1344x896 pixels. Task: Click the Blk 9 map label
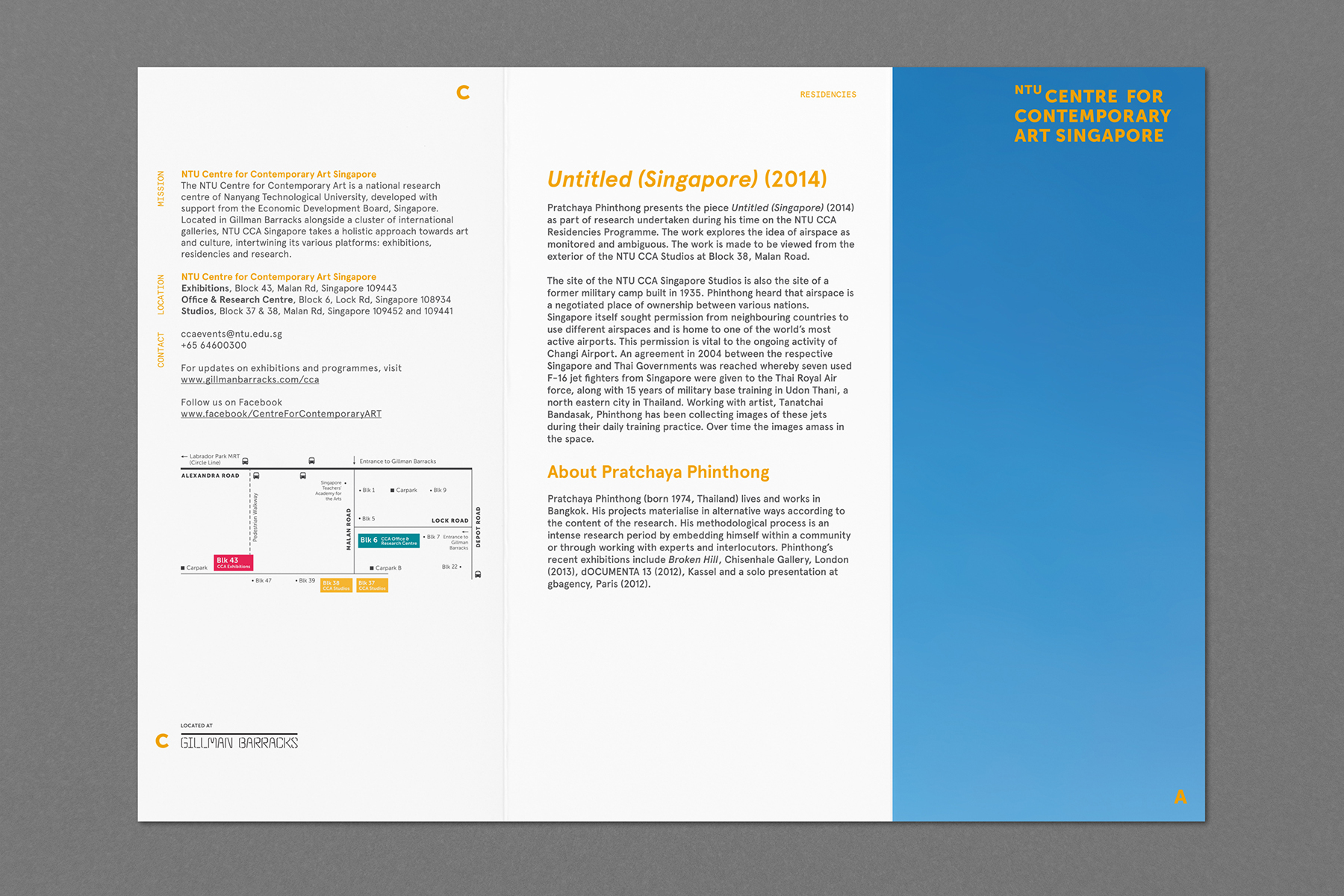click(x=438, y=491)
